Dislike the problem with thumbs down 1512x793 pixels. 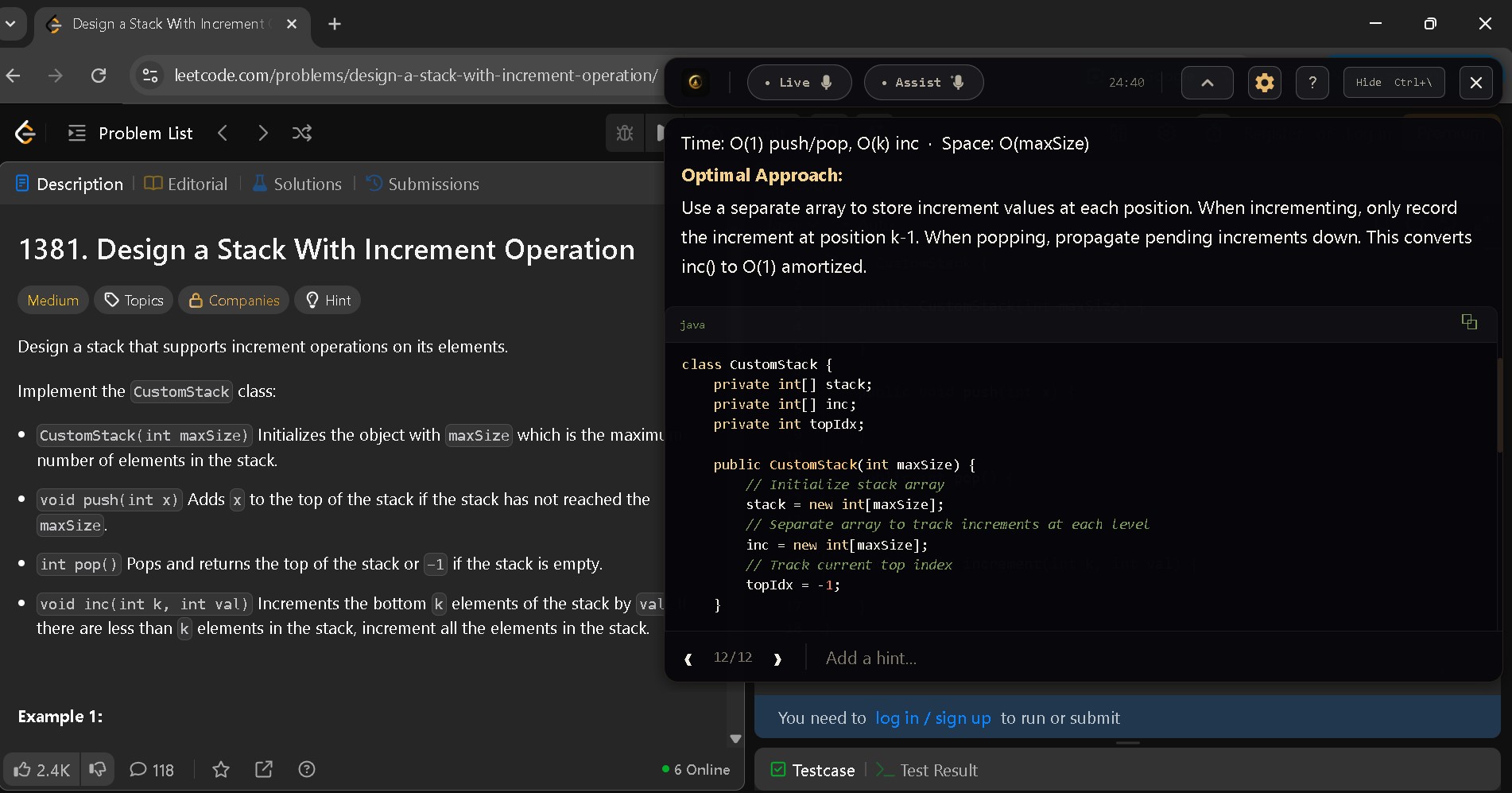[98, 769]
